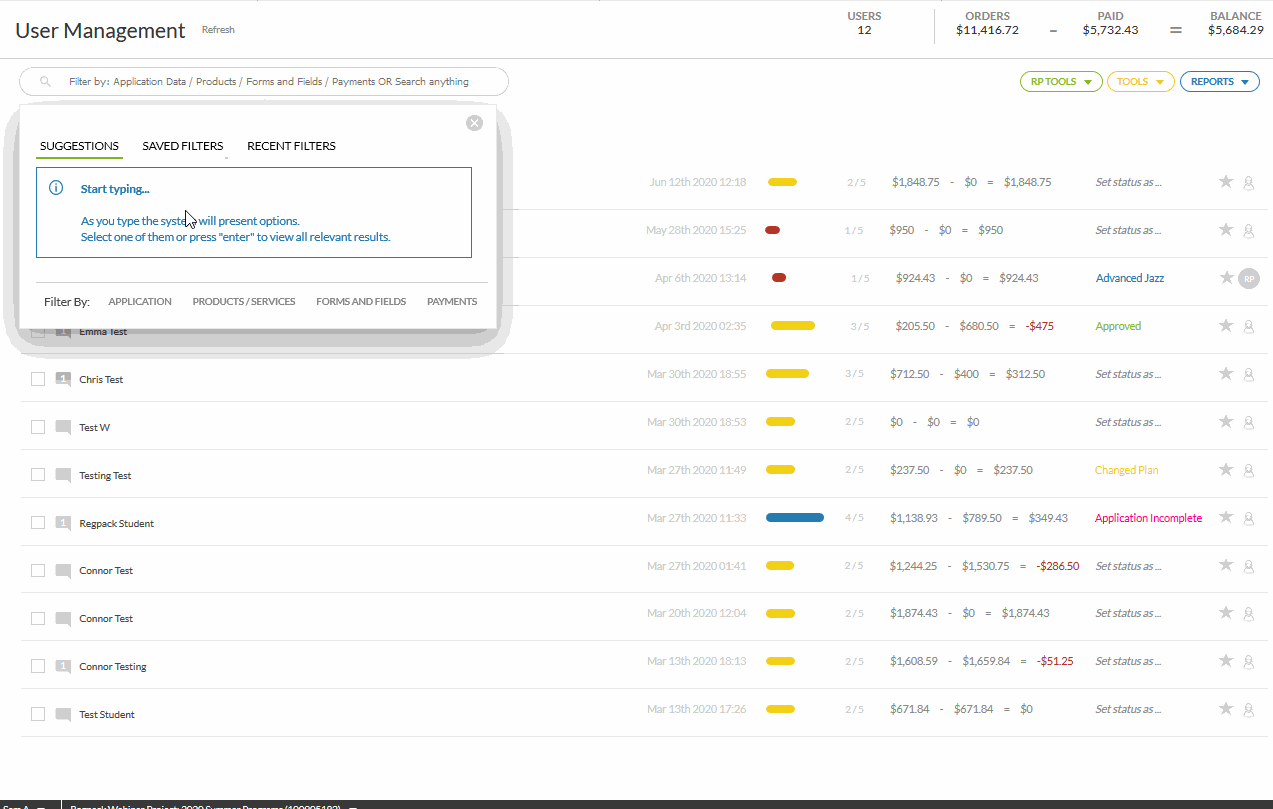Open the TOOLS dropdown
Screen dimensions: 1273x809
(1140, 81)
